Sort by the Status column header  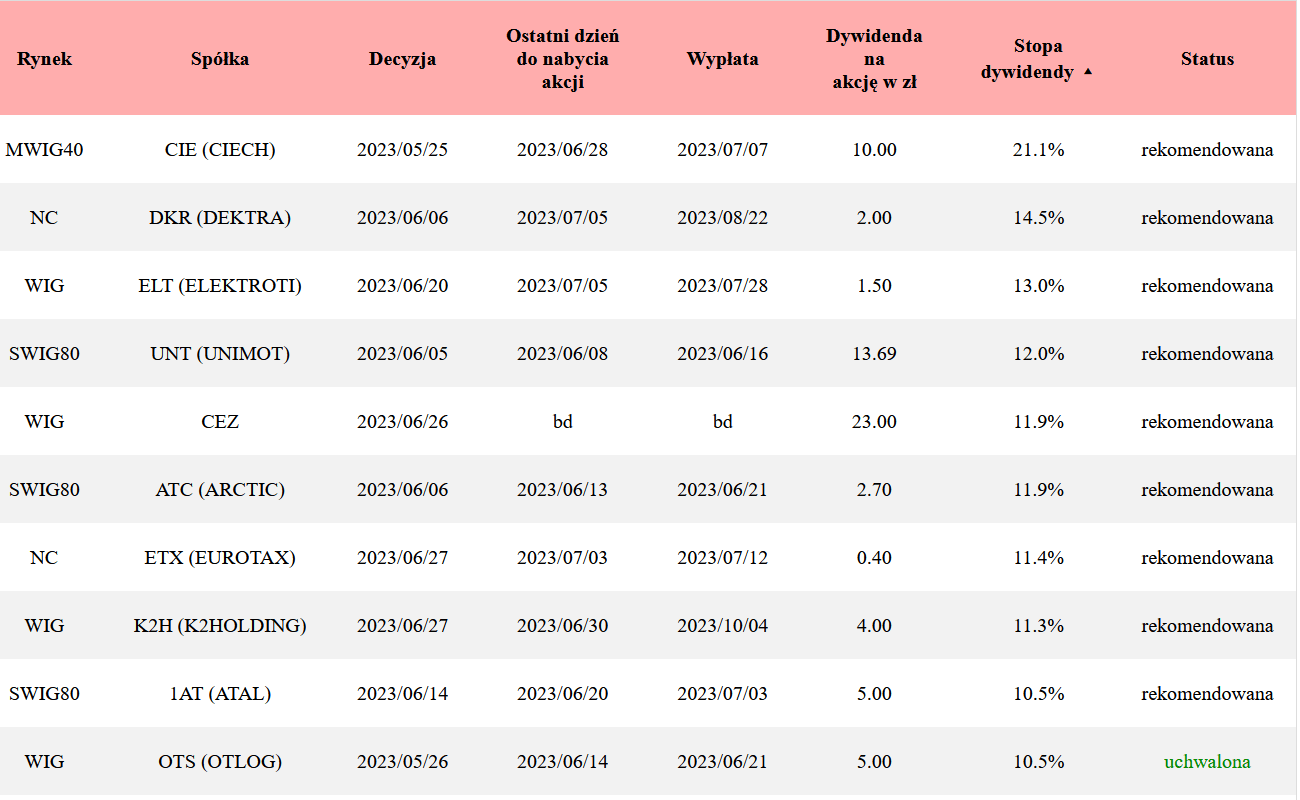pyautogui.click(x=1207, y=59)
